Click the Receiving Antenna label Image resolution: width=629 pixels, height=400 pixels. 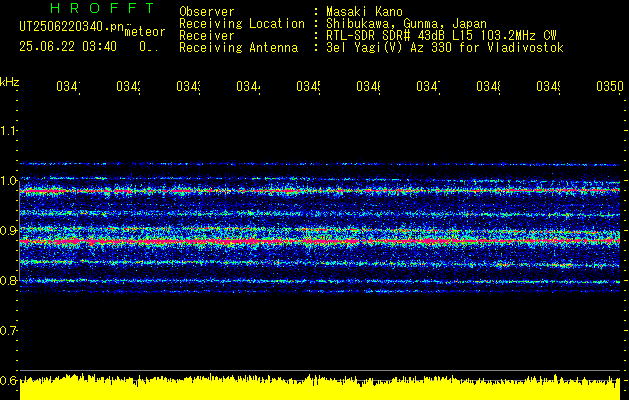coord(239,48)
